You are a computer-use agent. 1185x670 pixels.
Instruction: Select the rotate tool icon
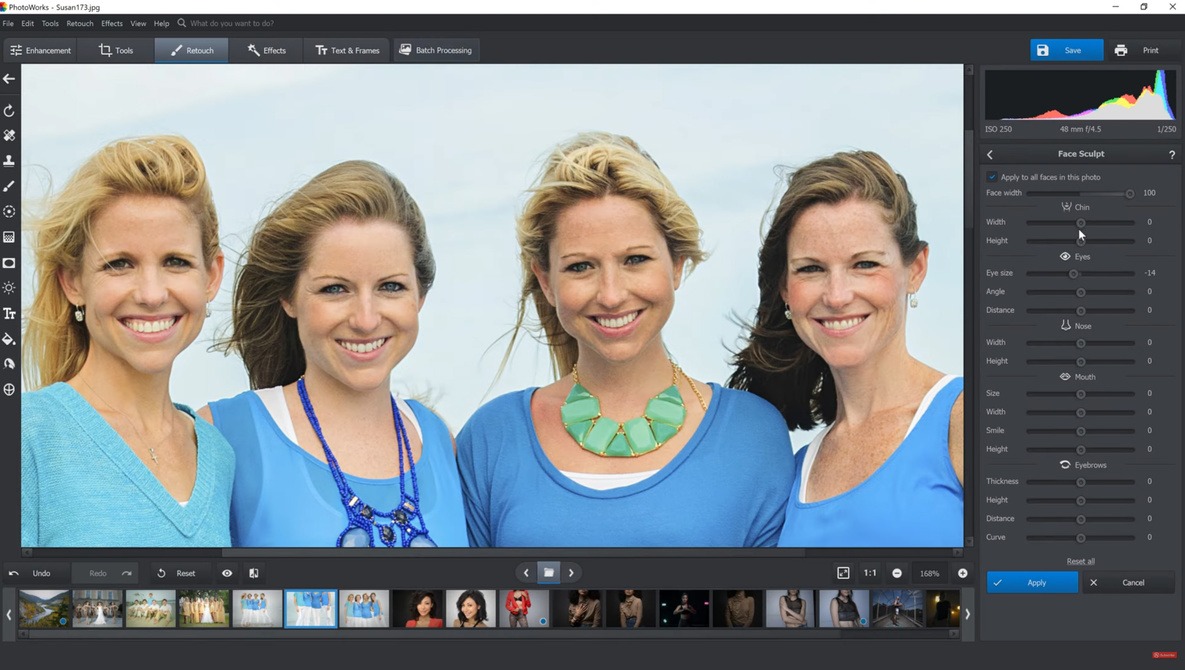[x=9, y=111]
